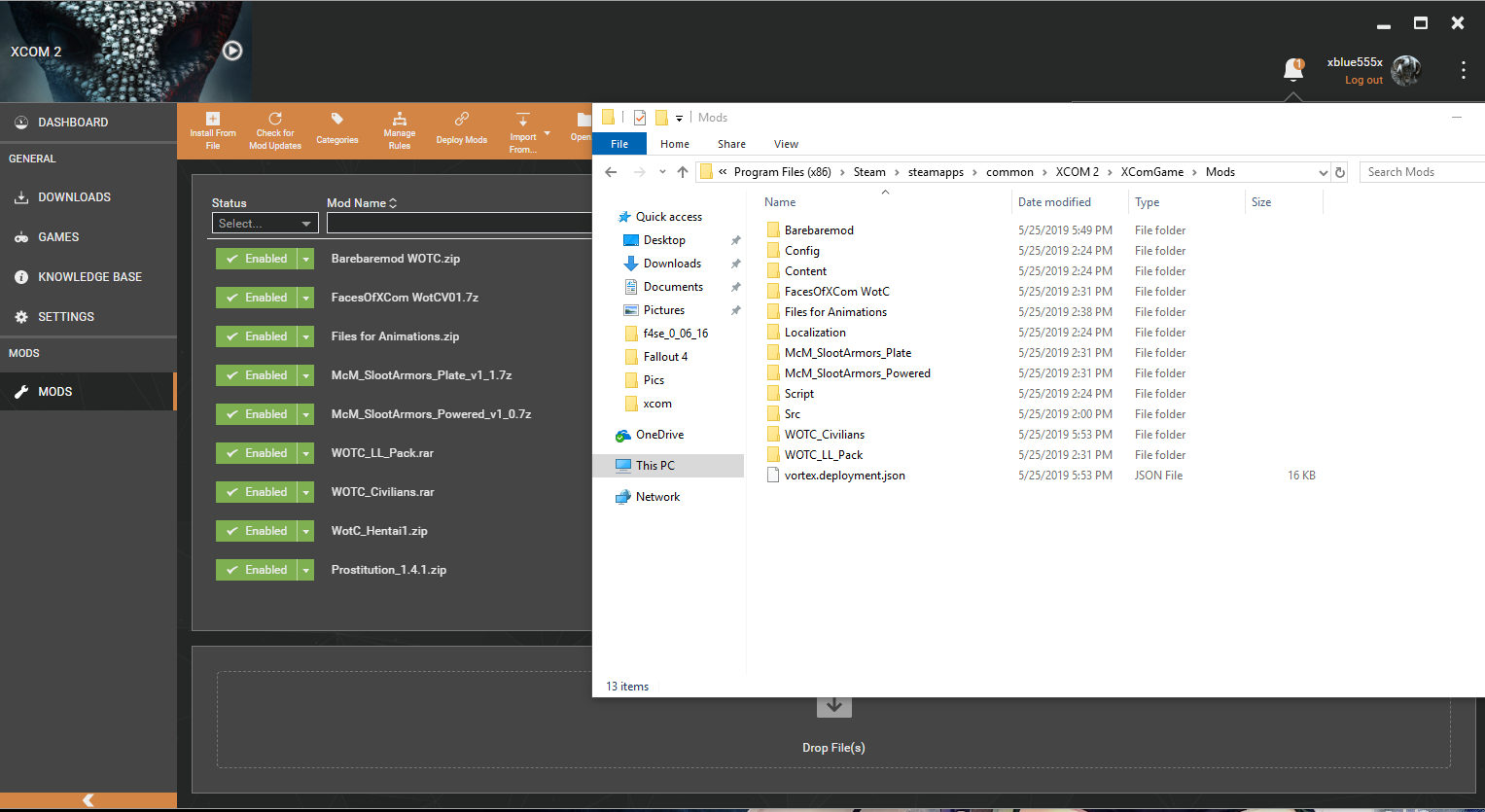Open Dashboard in the Vortex sidebar
Viewport: 1485px width, 812px height.
(88, 123)
